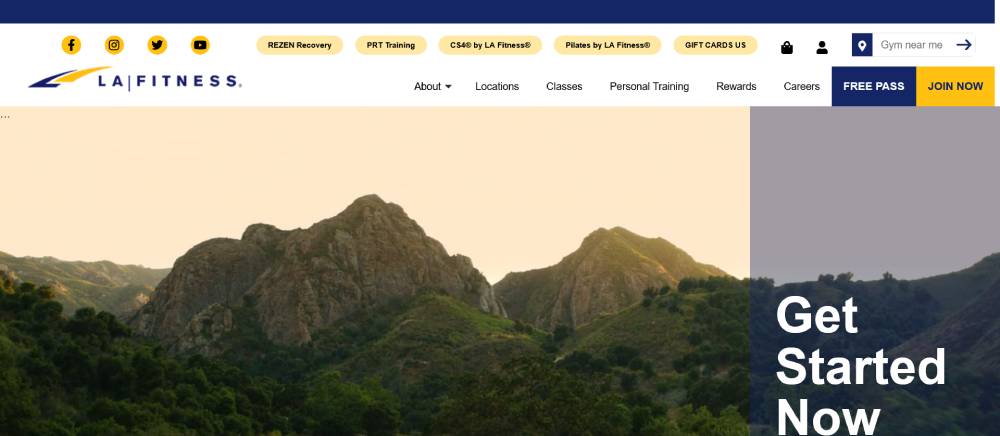Submit gym search with the arrow icon

click(964, 45)
